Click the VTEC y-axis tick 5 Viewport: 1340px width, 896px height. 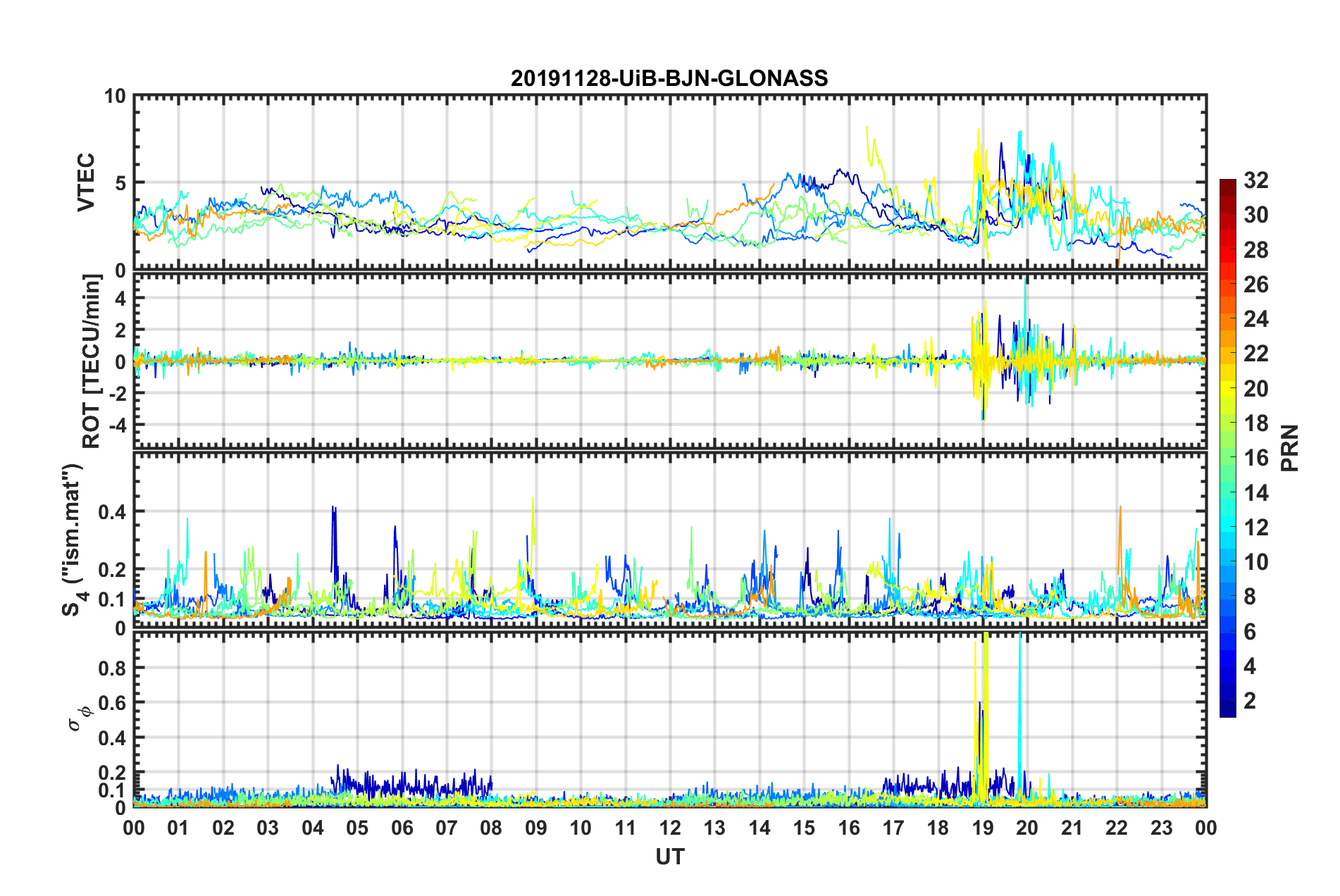click(120, 183)
